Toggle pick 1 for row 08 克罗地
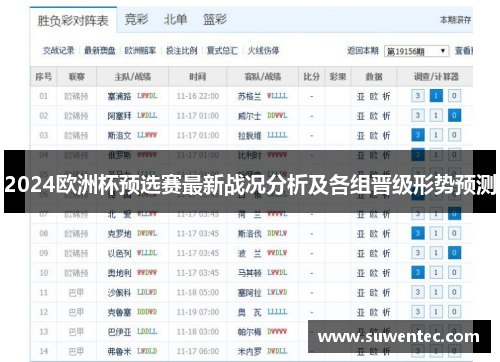The image size is (500, 362). click(436, 233)
